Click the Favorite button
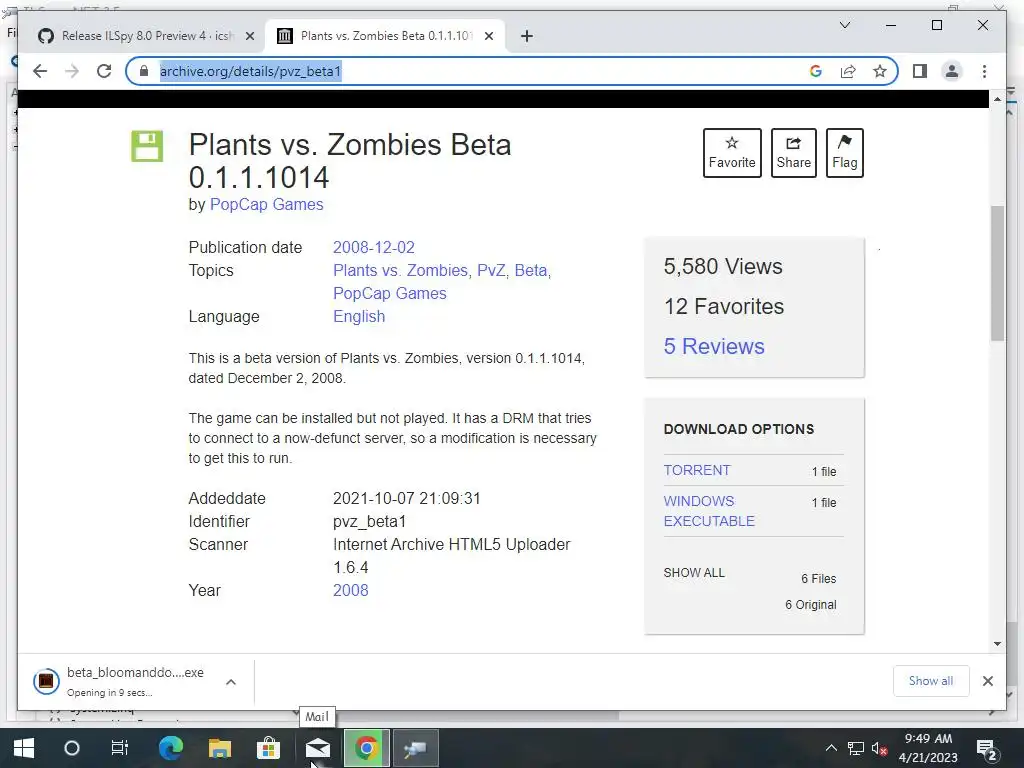1024x768 pixels. 732,153
